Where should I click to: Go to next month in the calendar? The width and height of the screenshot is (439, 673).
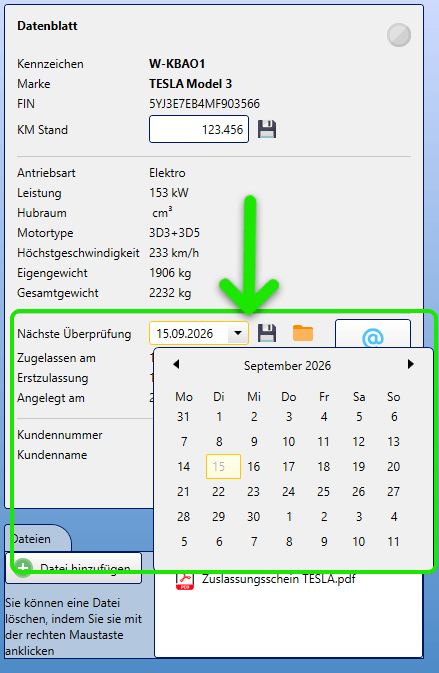tap(411, 364)
